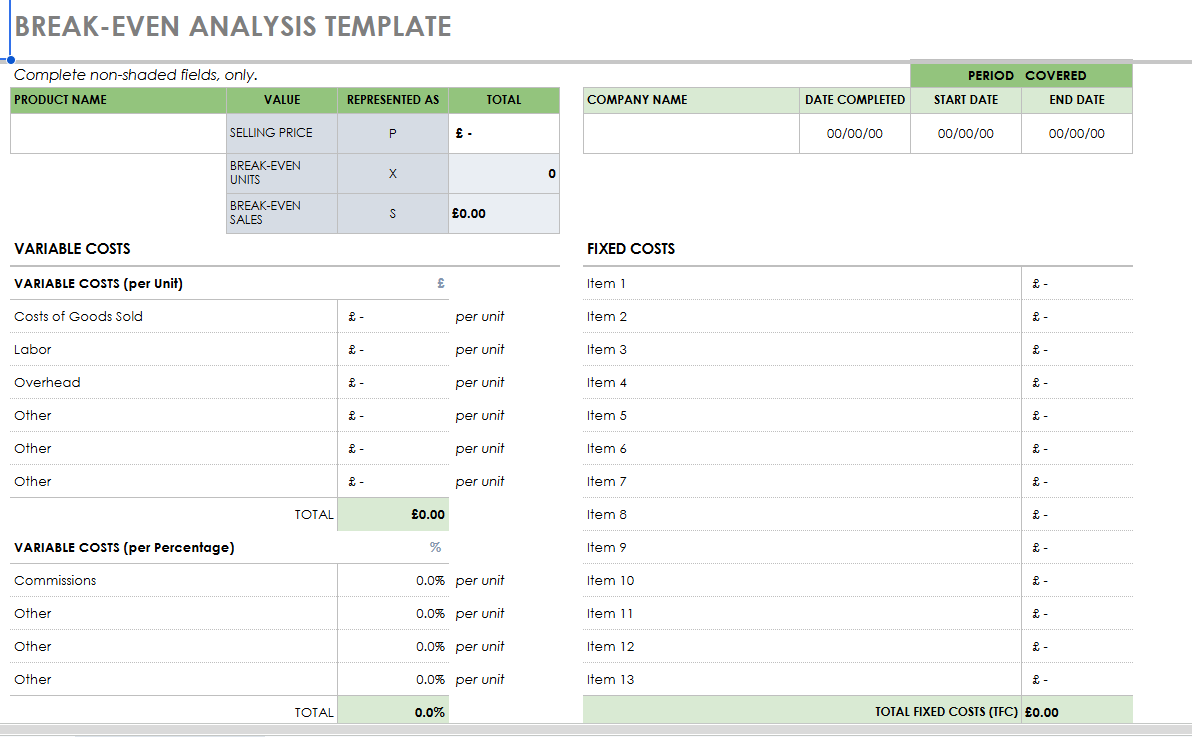This screenshot has height=737, width=1192.
Task: Click the empty Company Name input cell
Action: [691, 134]
